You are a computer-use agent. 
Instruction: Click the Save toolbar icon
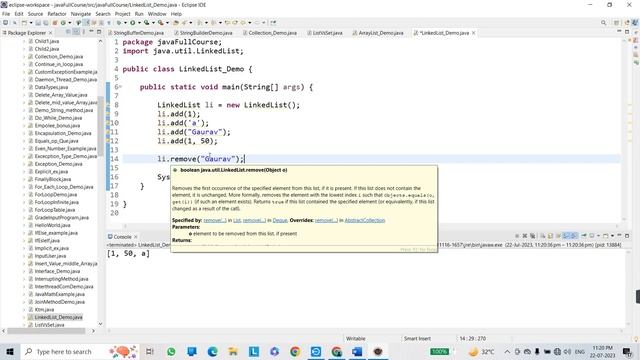tap(38, 23)
